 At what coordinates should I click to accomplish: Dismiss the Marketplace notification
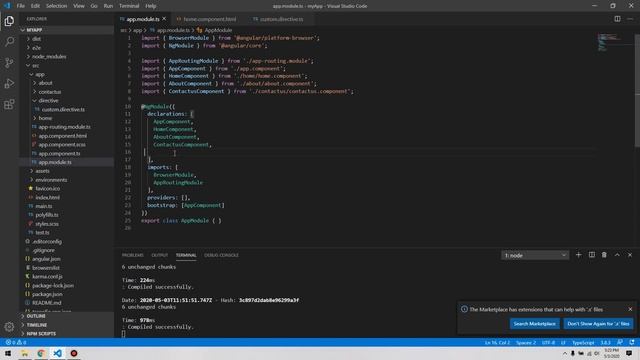(x=630, y=309)
